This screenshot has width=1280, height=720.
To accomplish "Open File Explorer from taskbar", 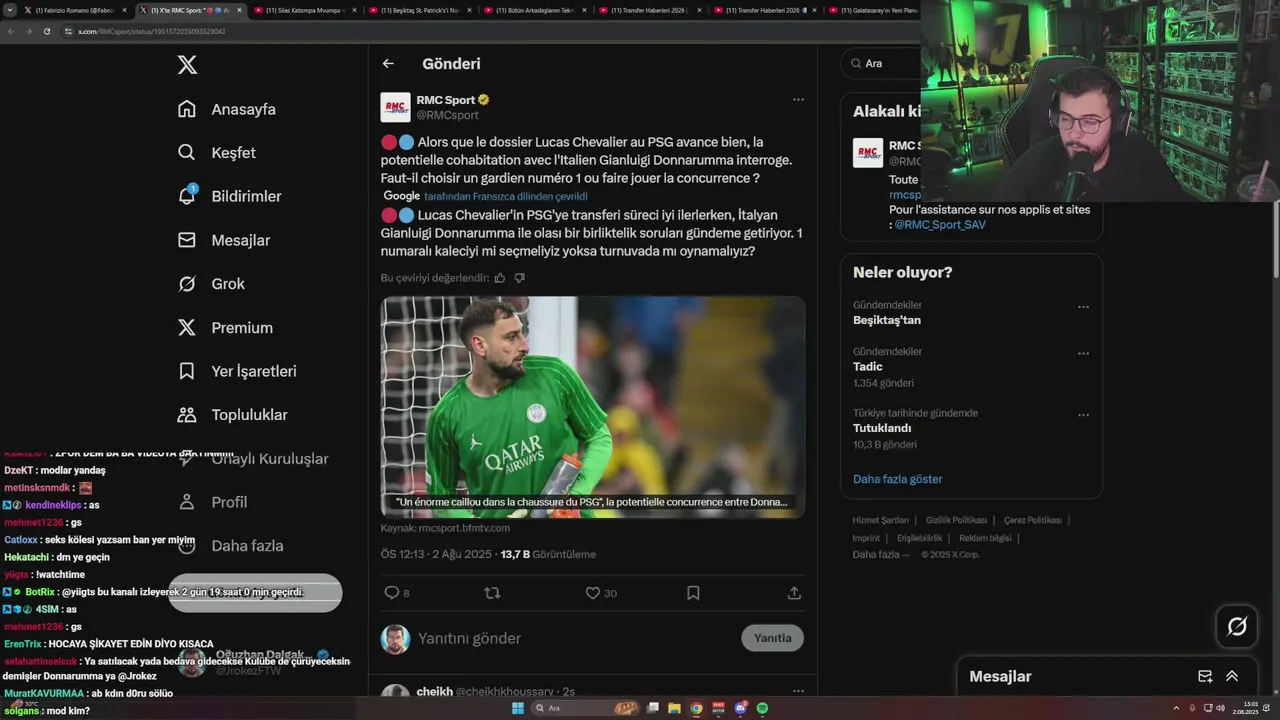I will coord(674,708).
